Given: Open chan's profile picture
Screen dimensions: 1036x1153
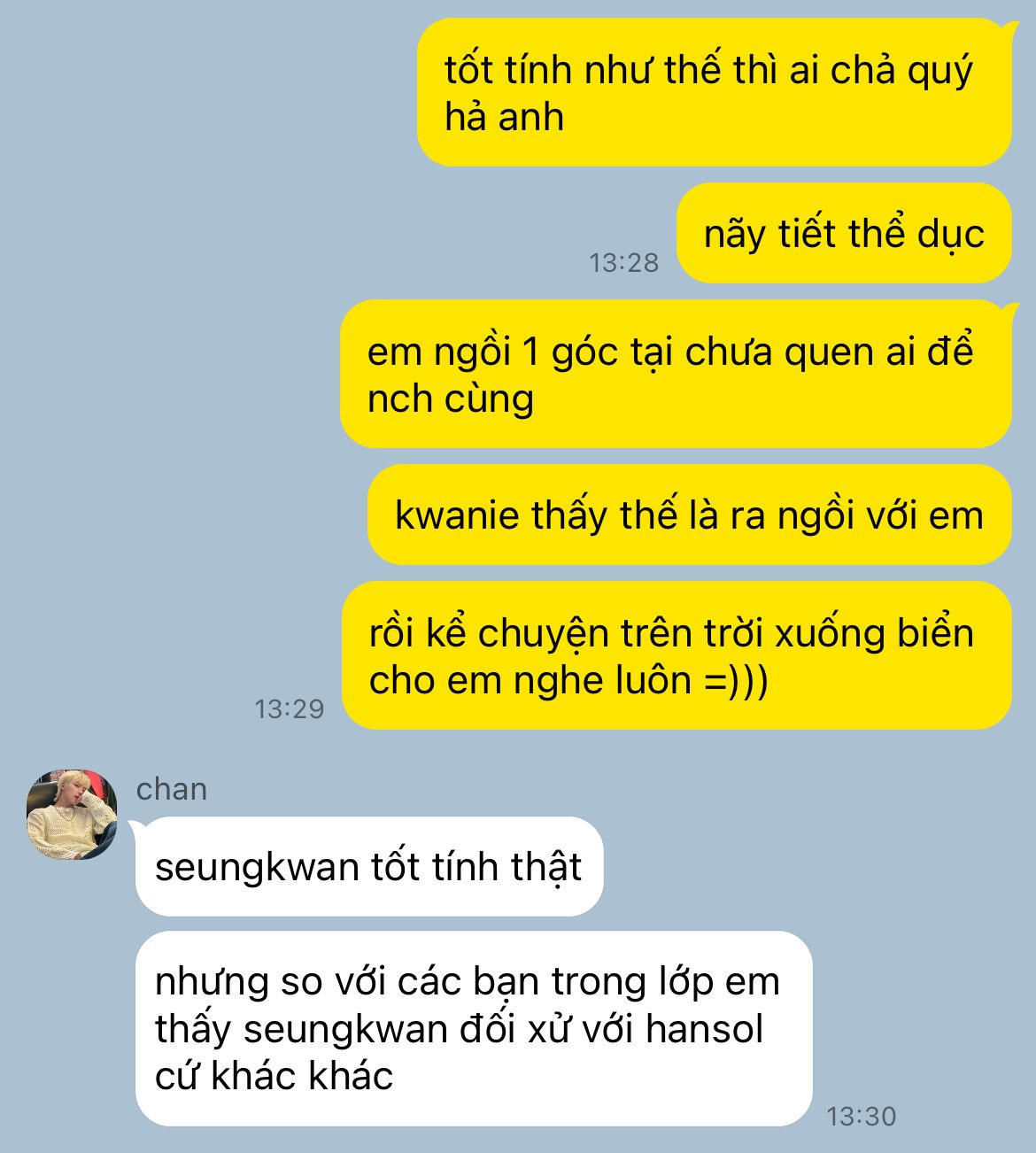Looking at the screenshot, I should click(x=72, y=815).
